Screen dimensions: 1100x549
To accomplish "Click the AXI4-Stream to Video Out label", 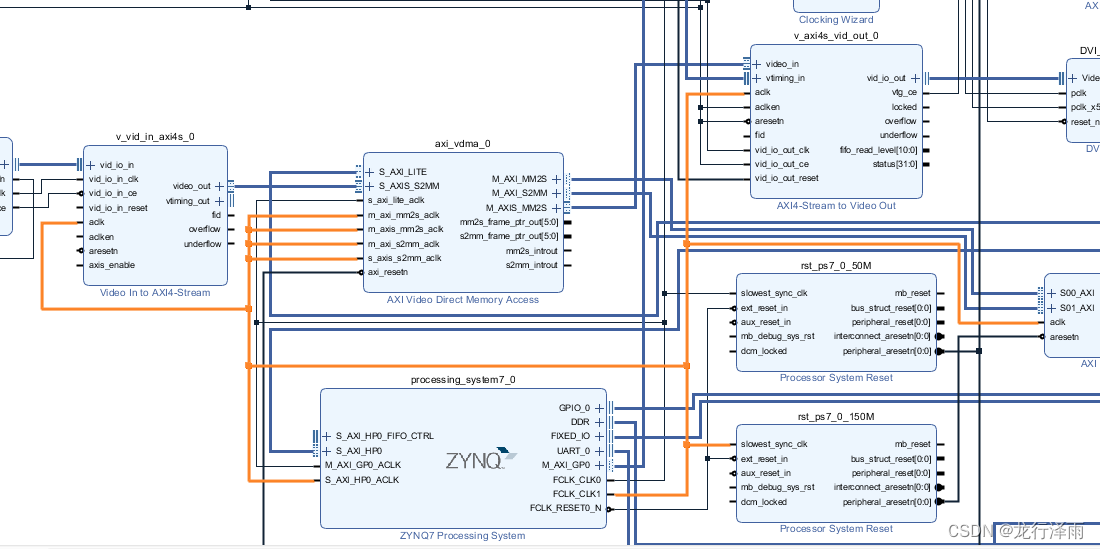I will tap(836, 205).
